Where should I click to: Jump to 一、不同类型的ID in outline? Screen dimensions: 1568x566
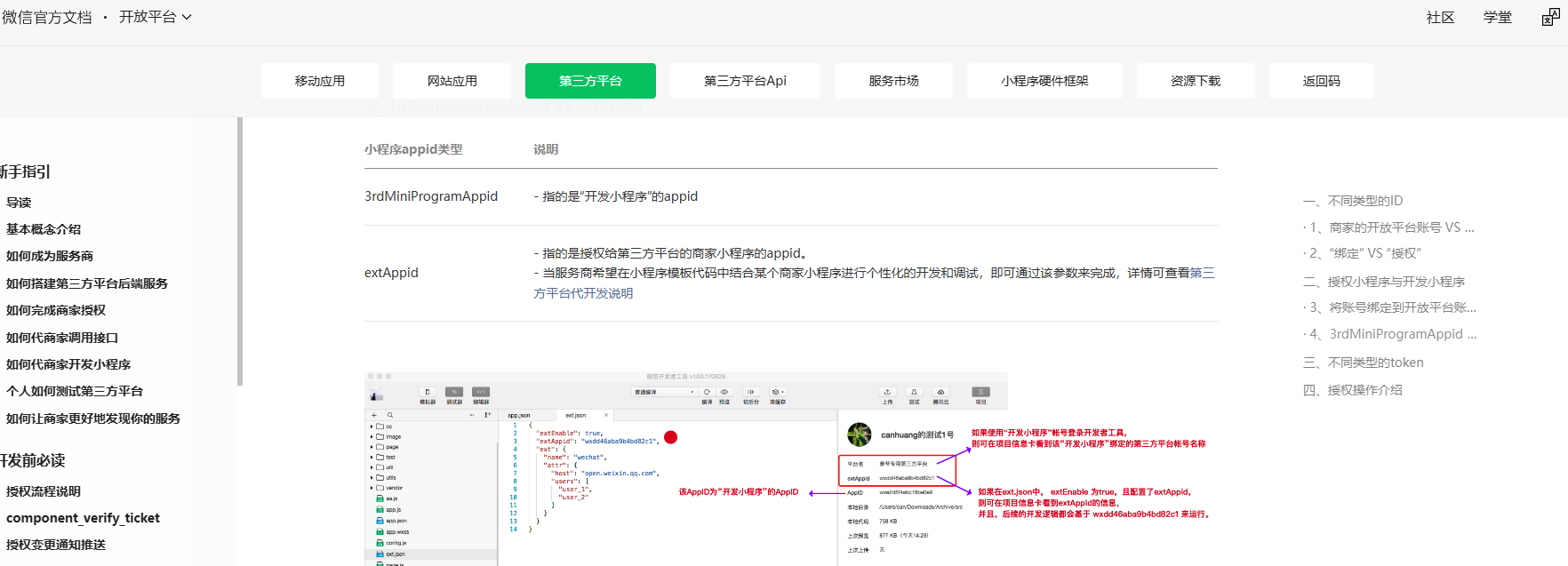pyautogui.click(x=1353, y=201)
